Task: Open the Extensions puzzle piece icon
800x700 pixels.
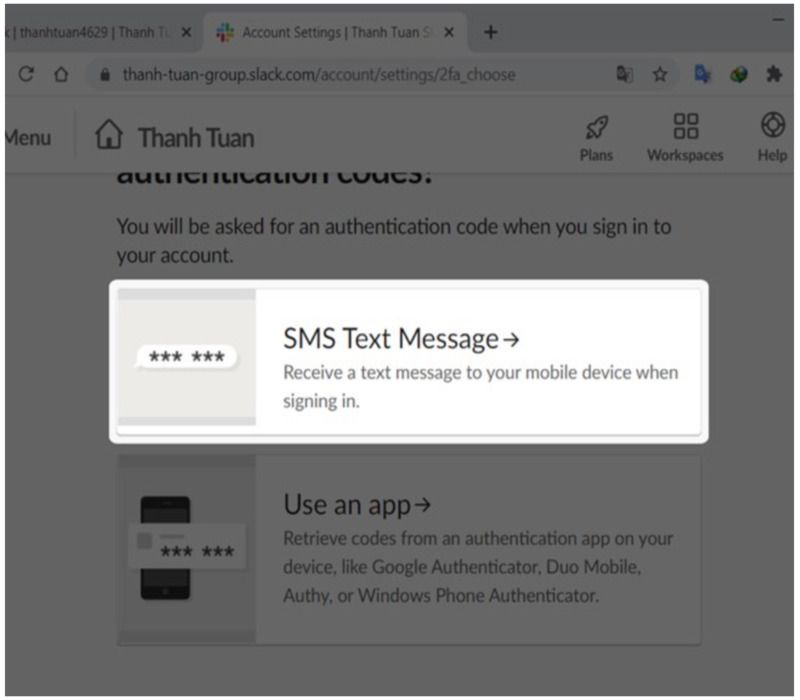Action: click(774, 74)
